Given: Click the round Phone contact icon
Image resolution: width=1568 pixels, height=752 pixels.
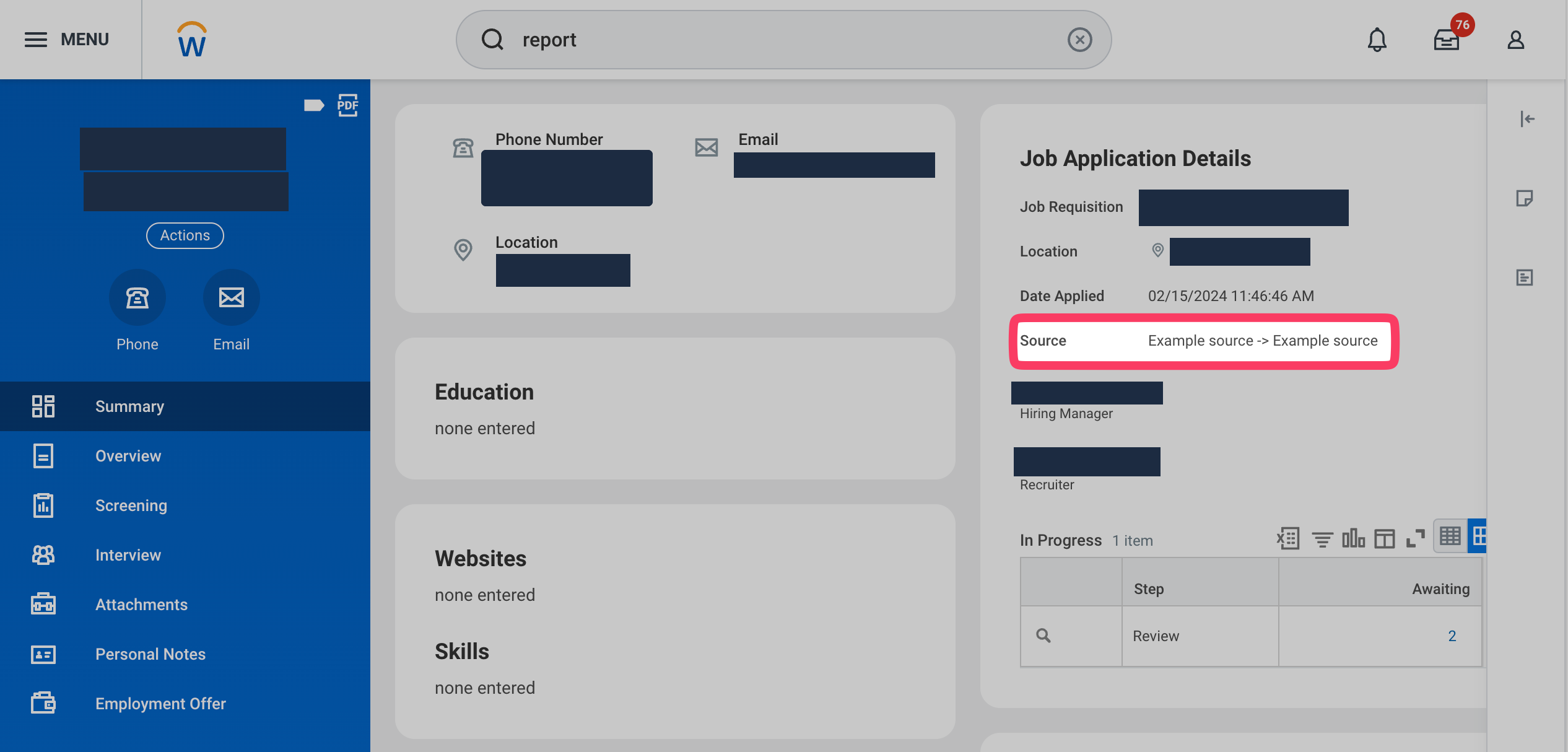Looking at the screenshot, I should tap(137, 298).
